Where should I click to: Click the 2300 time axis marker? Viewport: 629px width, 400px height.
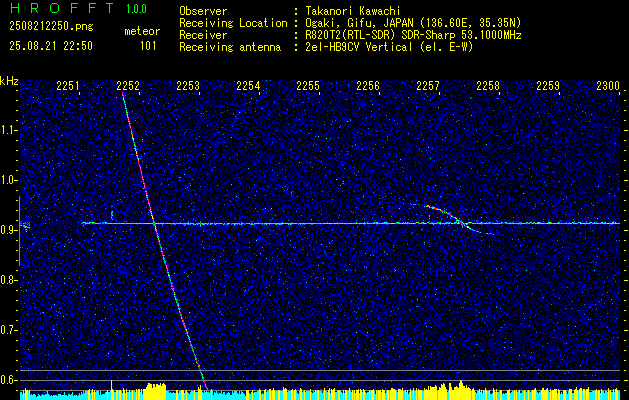point(608,86)
